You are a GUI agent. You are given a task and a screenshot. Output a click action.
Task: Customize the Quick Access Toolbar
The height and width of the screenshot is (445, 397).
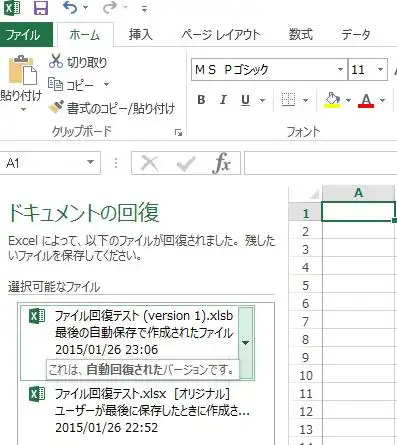coord(144,9)
